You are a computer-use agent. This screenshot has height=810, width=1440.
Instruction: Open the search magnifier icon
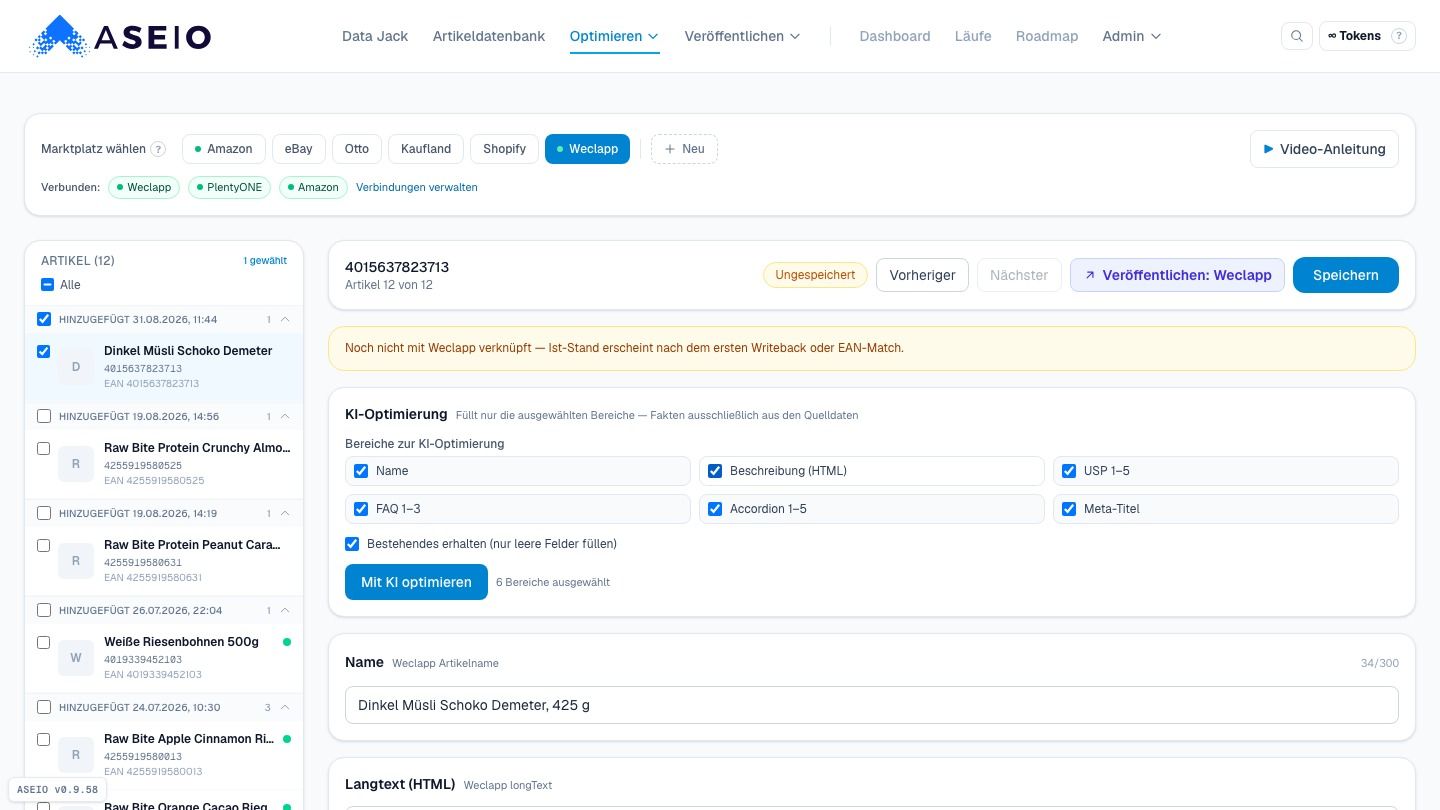(1296, 36)
